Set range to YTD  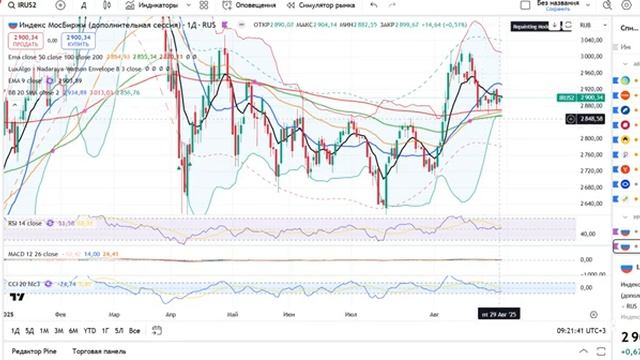(89, 331)
